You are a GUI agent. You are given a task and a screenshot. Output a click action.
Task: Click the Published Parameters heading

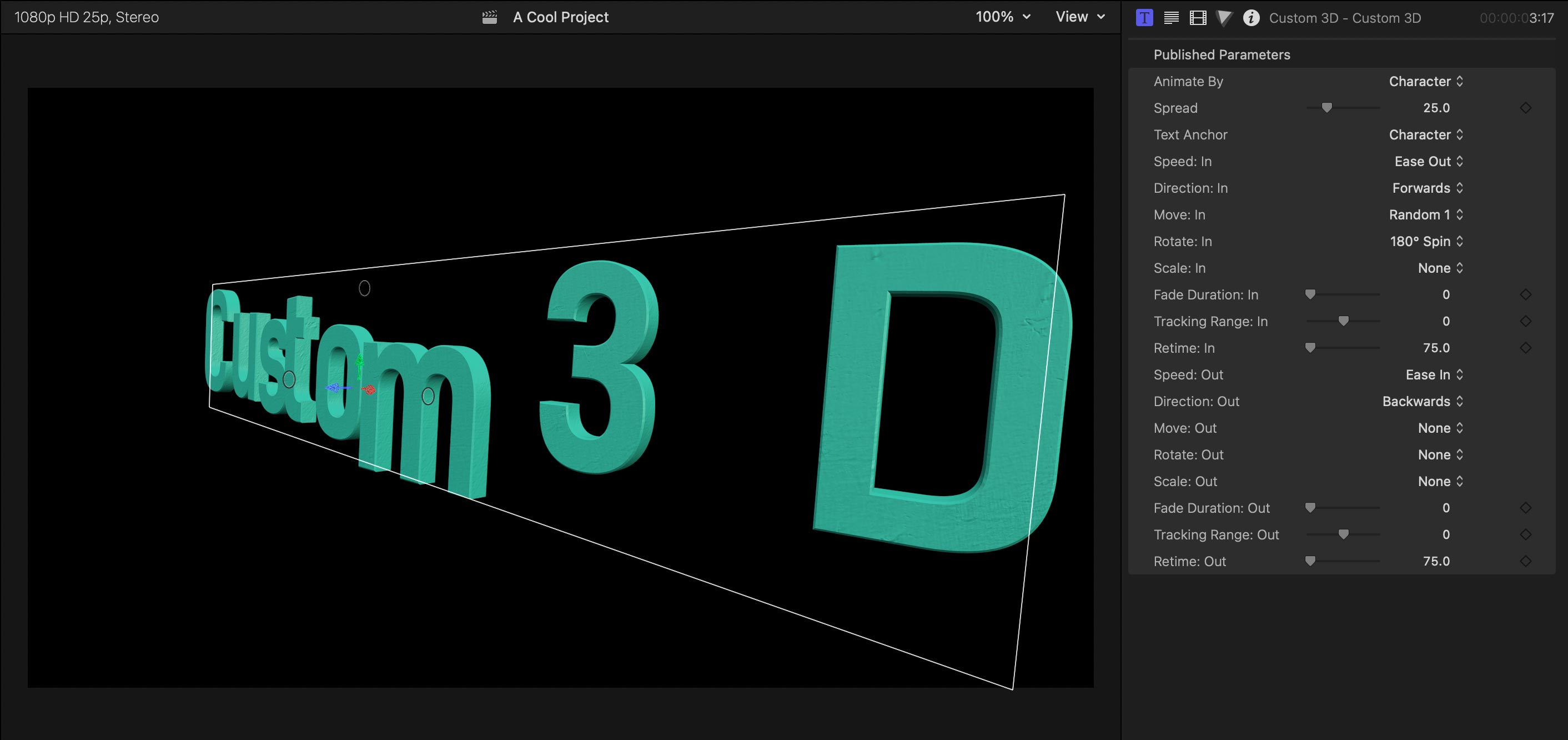[1222, 55]
